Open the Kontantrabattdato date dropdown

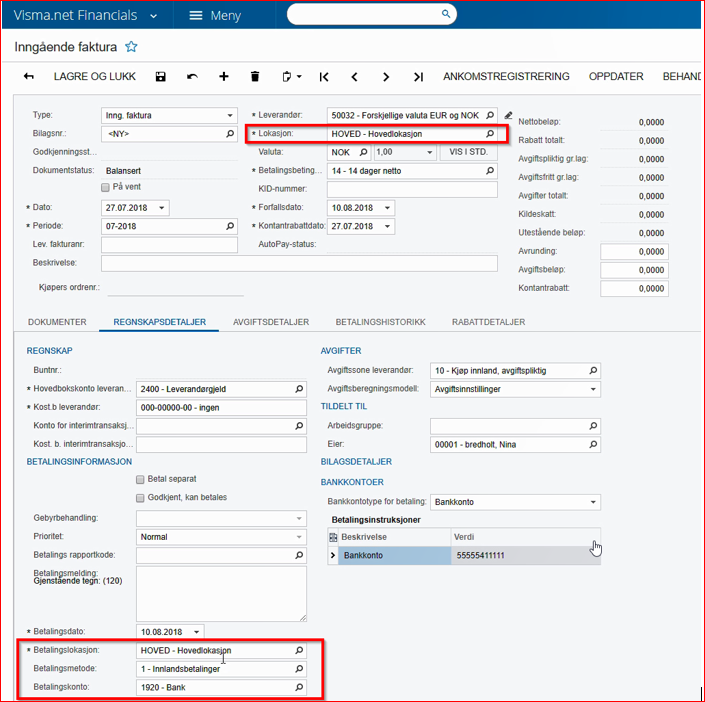click(387, 226)
